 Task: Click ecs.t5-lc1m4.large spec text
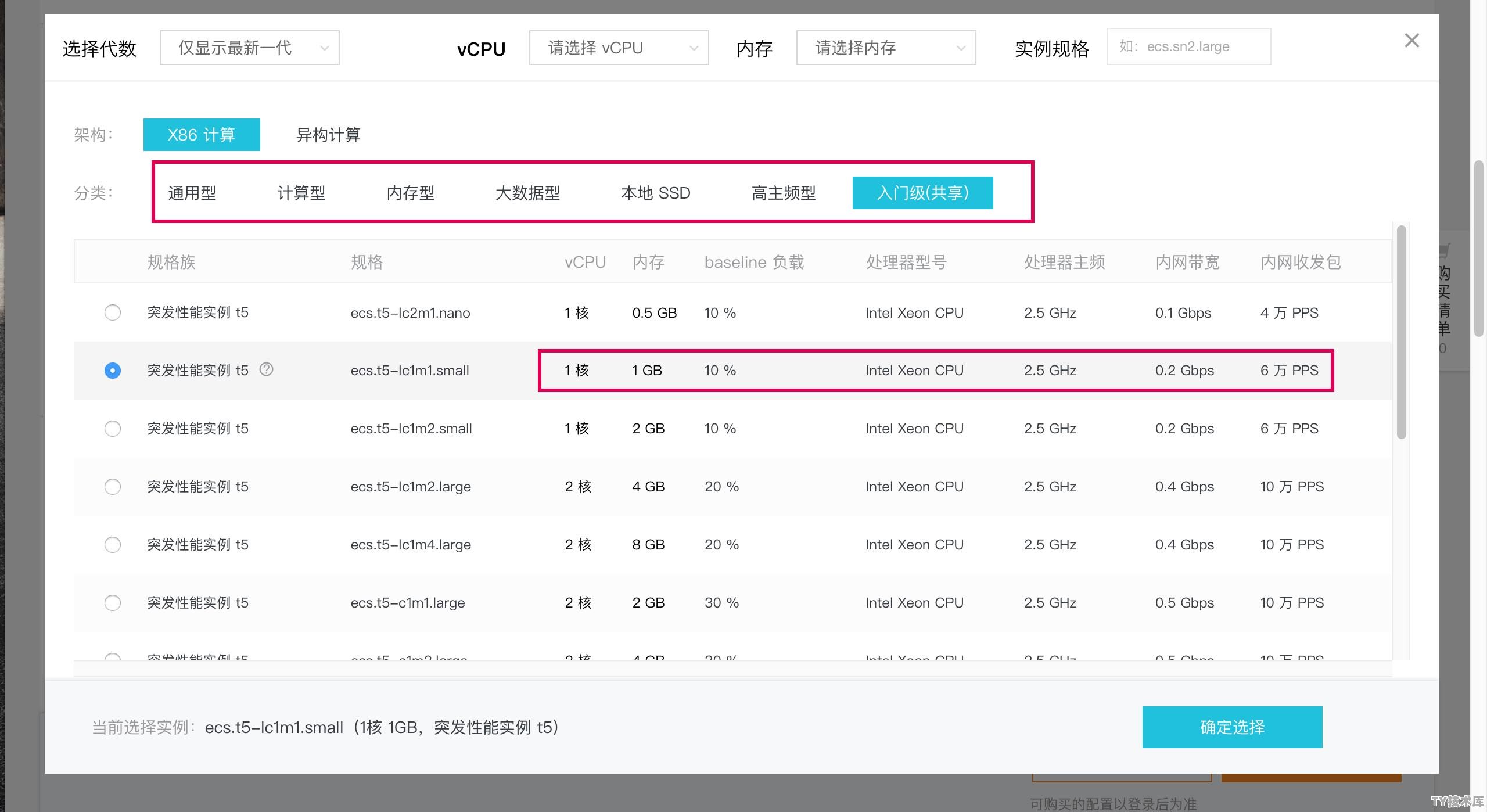click(x=411, y=545)
